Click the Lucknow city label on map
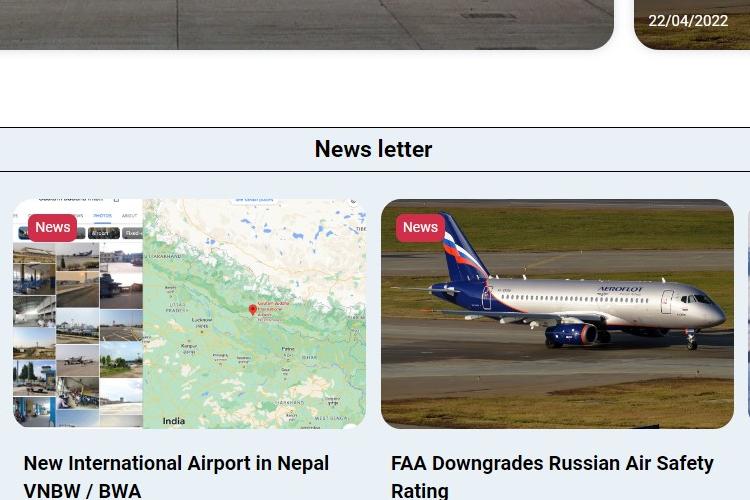Screen dimensions: 750x500 pos(201,320)
